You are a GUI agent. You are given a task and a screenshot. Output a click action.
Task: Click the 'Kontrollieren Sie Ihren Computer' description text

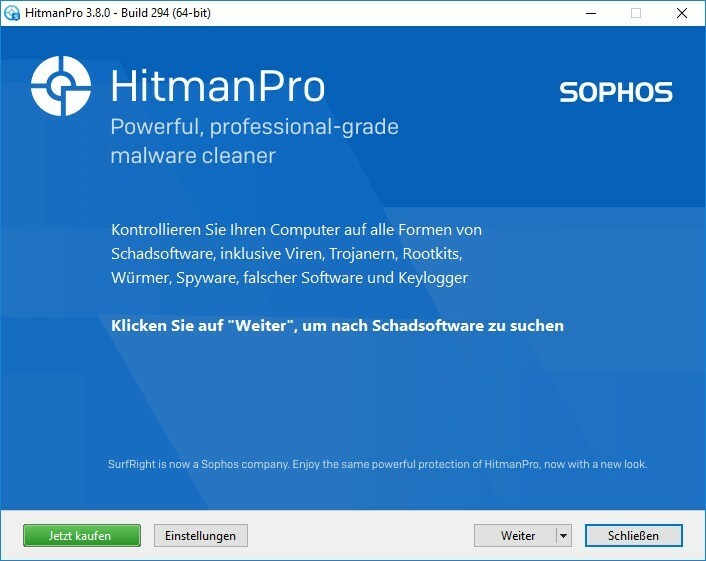296,253
